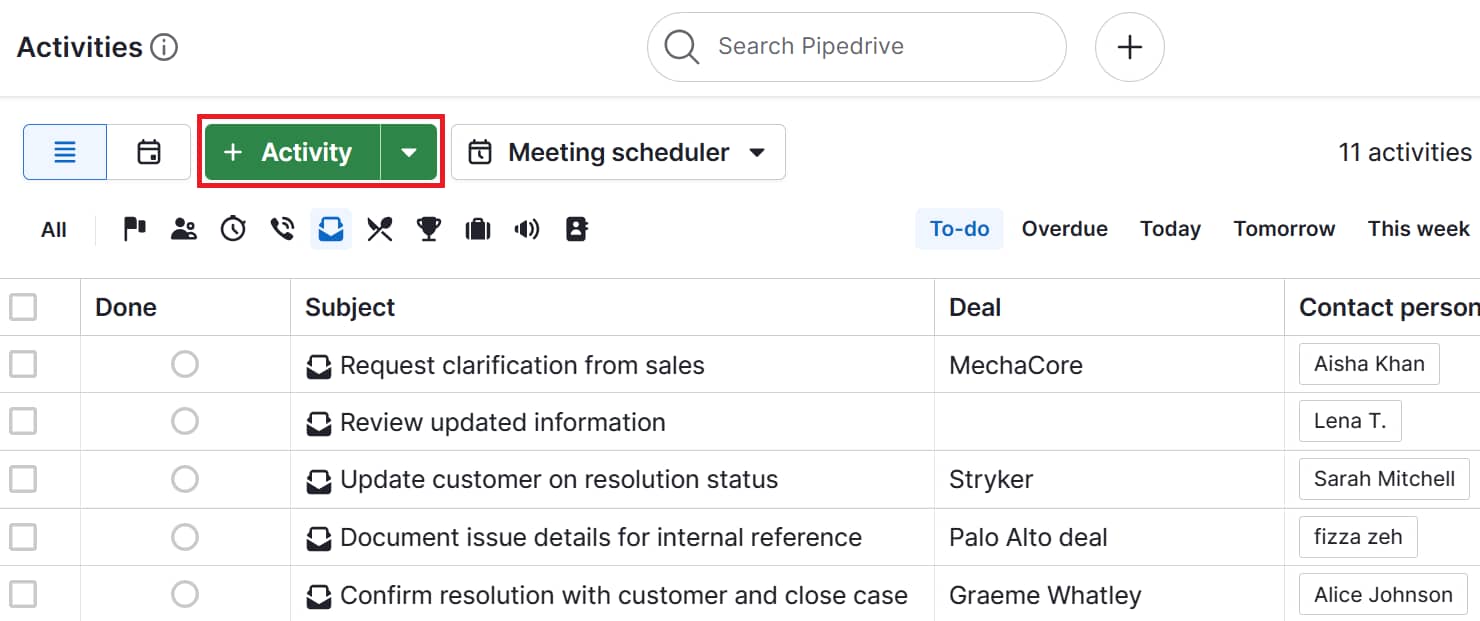Check the select-all activities checkbox
Viewport: 1480px width, 621px height.
[23, 306]
